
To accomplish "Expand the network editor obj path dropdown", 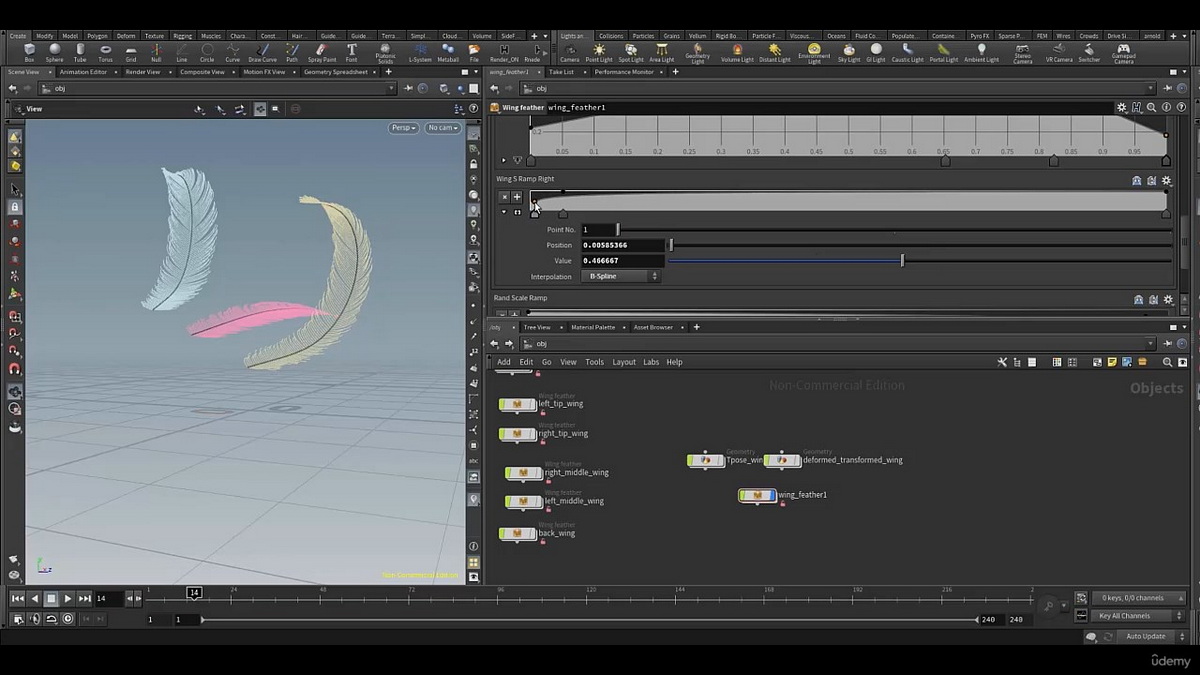I will [1150, 343].
